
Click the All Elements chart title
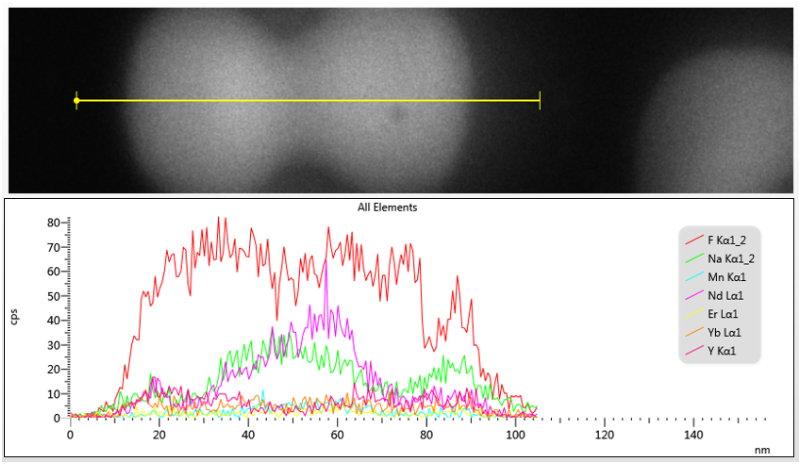(387, 207)
